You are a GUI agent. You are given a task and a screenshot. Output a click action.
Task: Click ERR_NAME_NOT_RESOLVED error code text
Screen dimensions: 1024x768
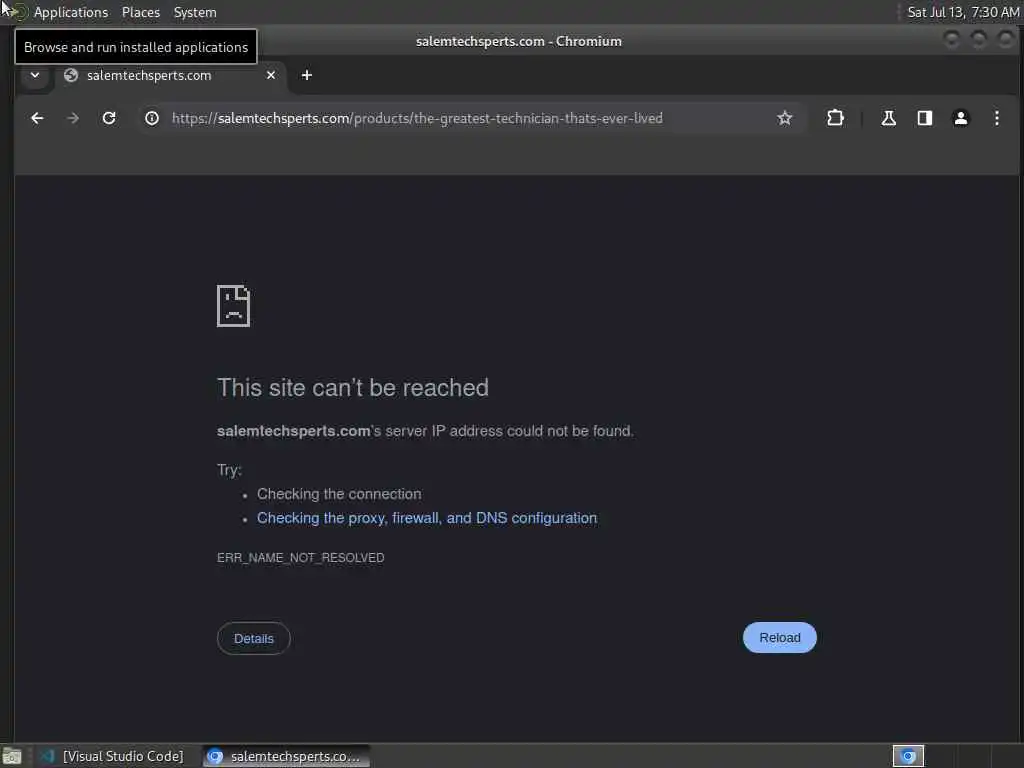tap(300, 558)
